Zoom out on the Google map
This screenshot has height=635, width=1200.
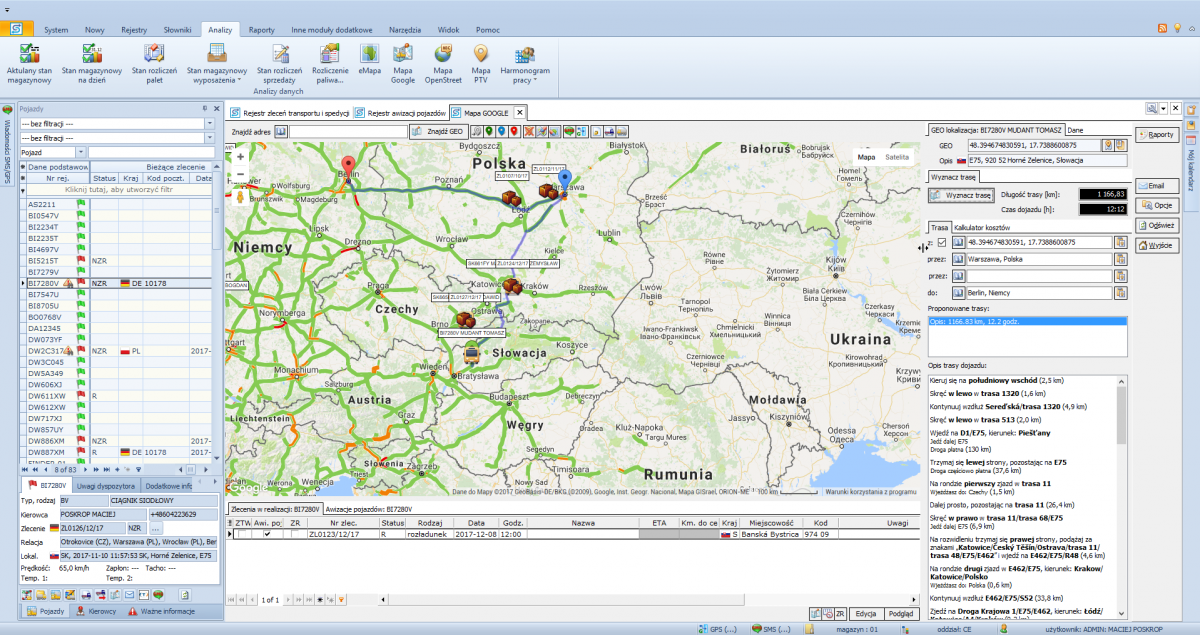240,175
